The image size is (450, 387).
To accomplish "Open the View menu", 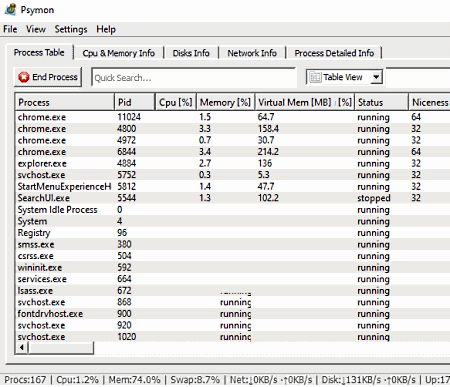I will click(x=36, y=29).
